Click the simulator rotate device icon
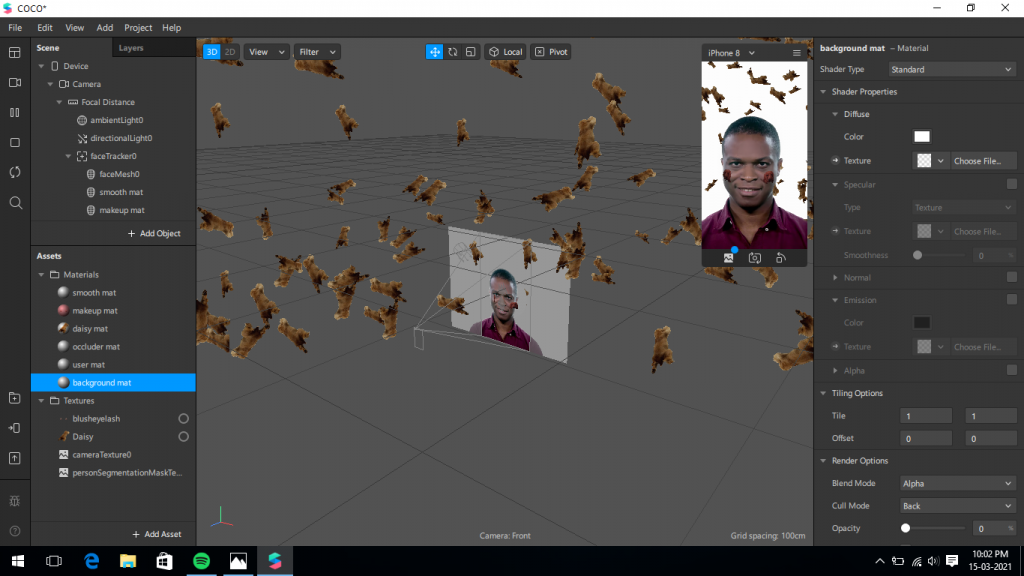1024x576 pixels. pyautogui.click(x=780, y=258)
